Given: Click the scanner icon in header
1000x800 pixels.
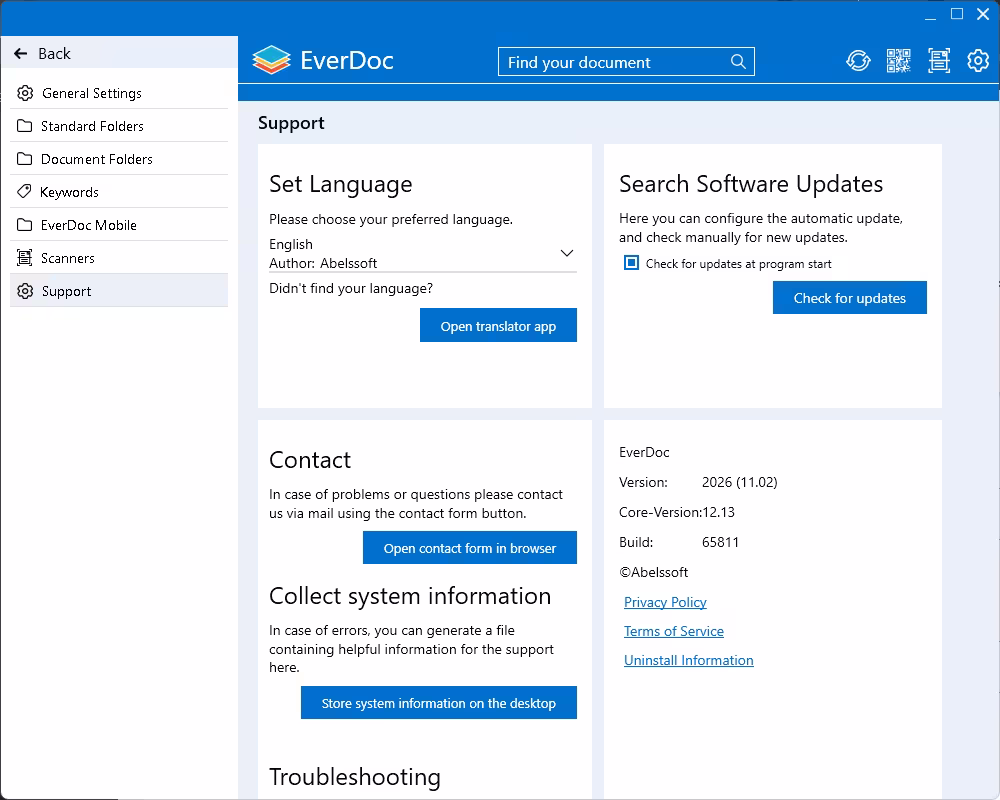Looking at the screenshot, I should (x=939, y=61).
